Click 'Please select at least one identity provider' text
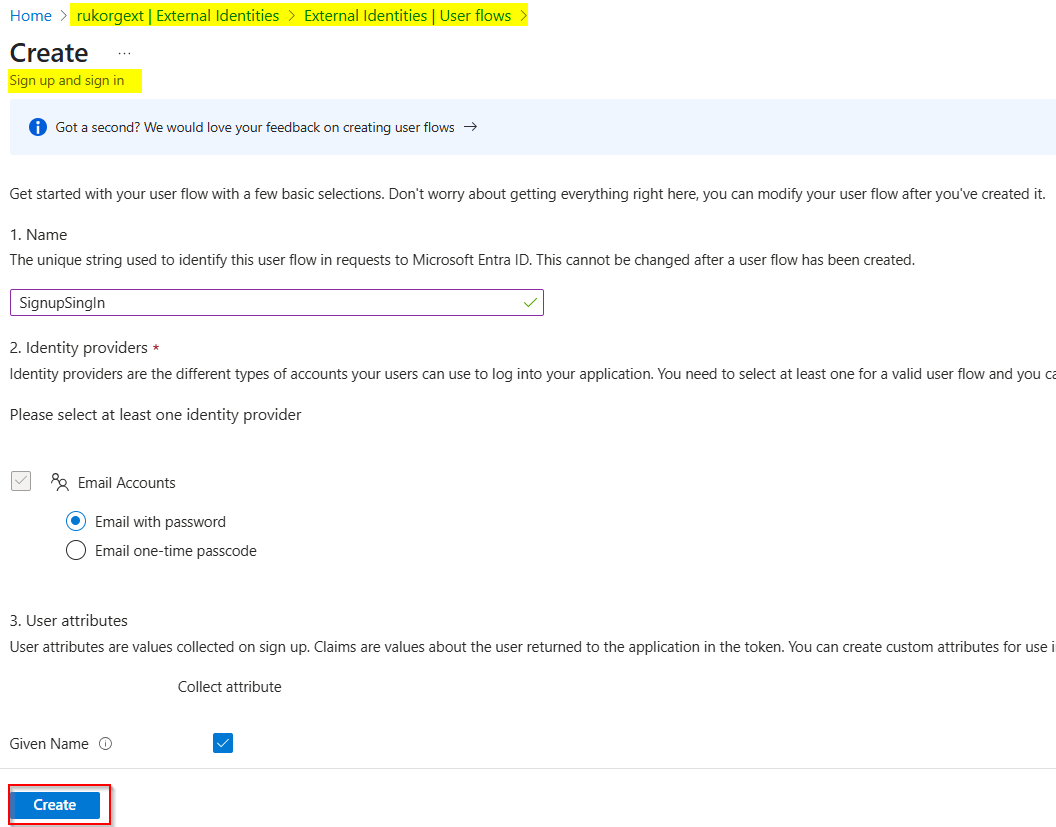The height and width of the screenshot is (827, 1056). click(156, 415)
